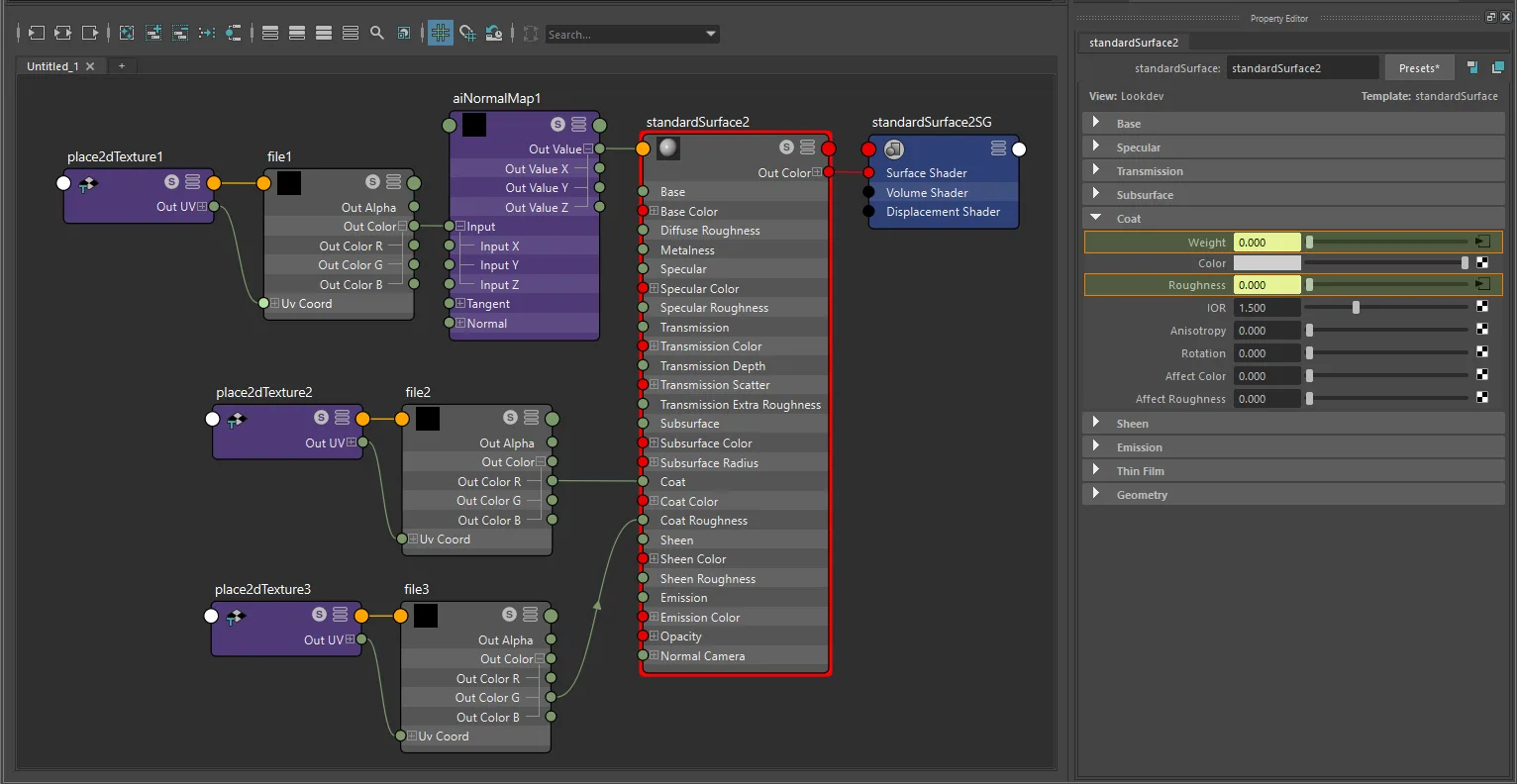Viewport: 1517px width, 784px height.
Task: Click the add selected nodes to graph icon
Action: [153, 33]
